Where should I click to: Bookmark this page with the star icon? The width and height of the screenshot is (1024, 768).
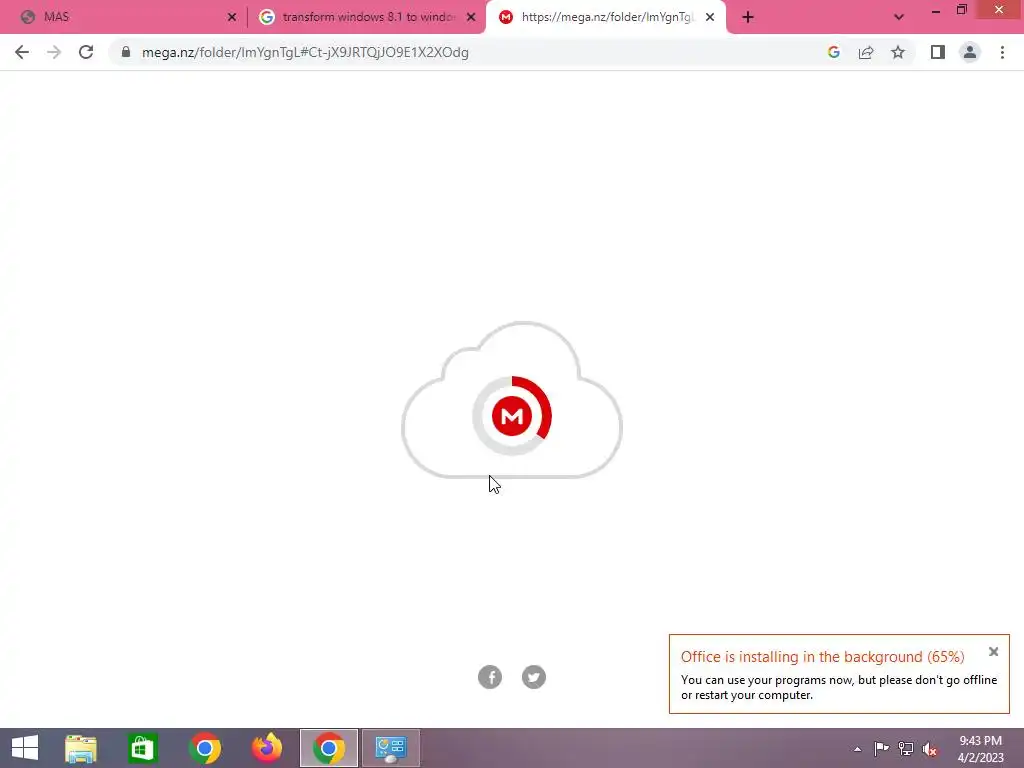(x=898, y=52)
